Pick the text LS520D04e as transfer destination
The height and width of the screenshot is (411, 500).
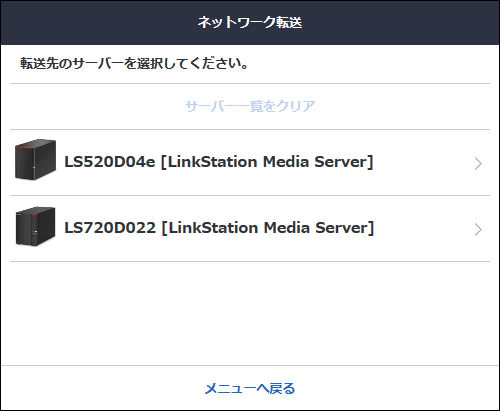click(x=110, y=162)
